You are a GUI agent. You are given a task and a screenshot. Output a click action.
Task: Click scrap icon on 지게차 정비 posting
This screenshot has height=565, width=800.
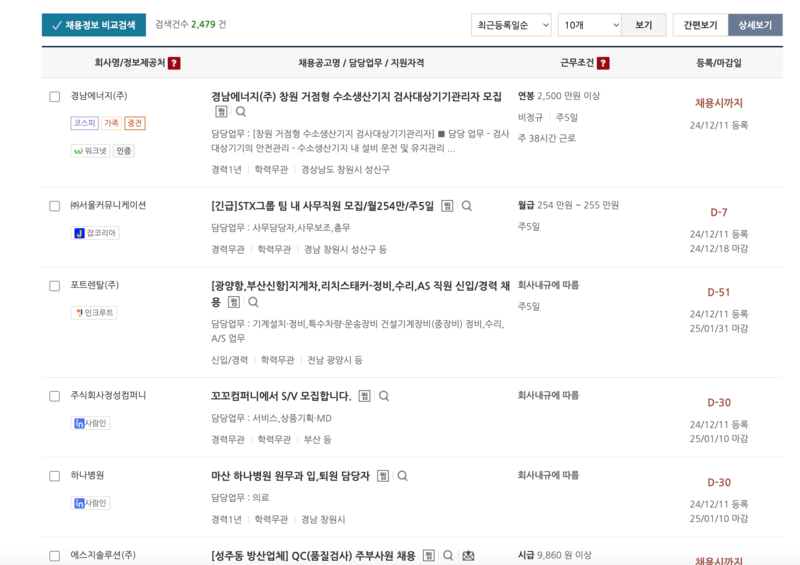point(234,302)
